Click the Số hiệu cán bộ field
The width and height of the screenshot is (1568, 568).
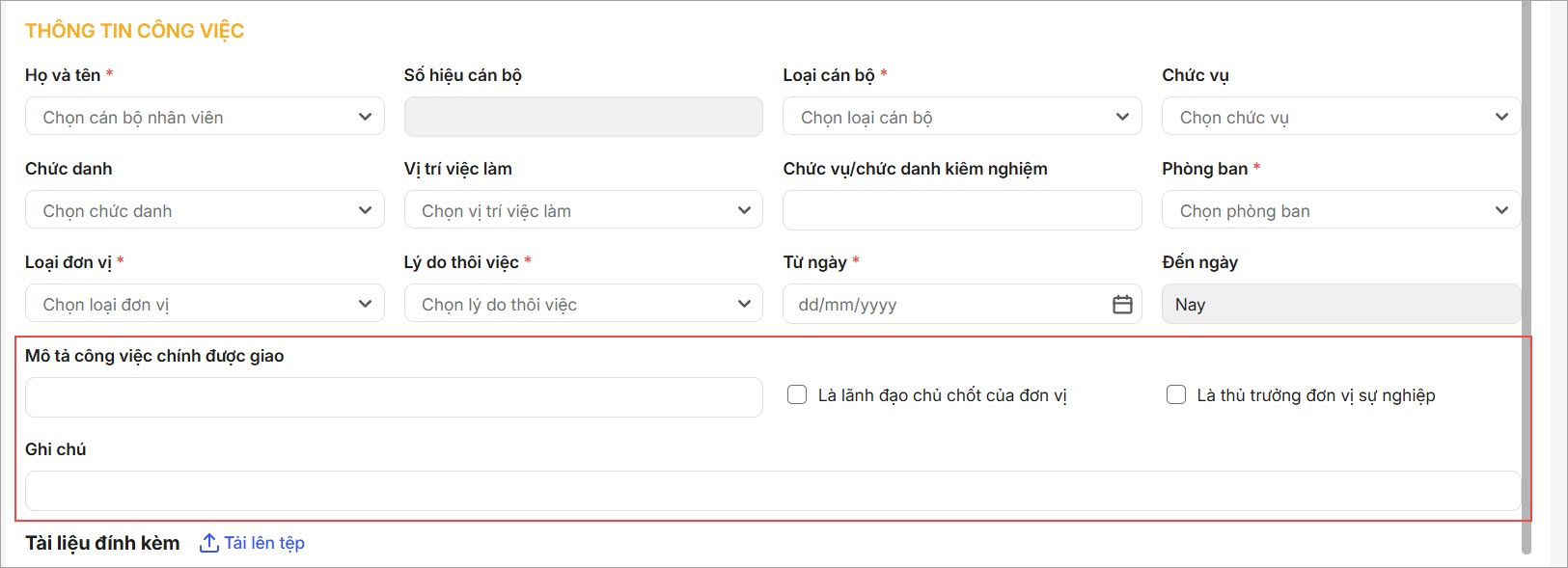pos(584,117)
